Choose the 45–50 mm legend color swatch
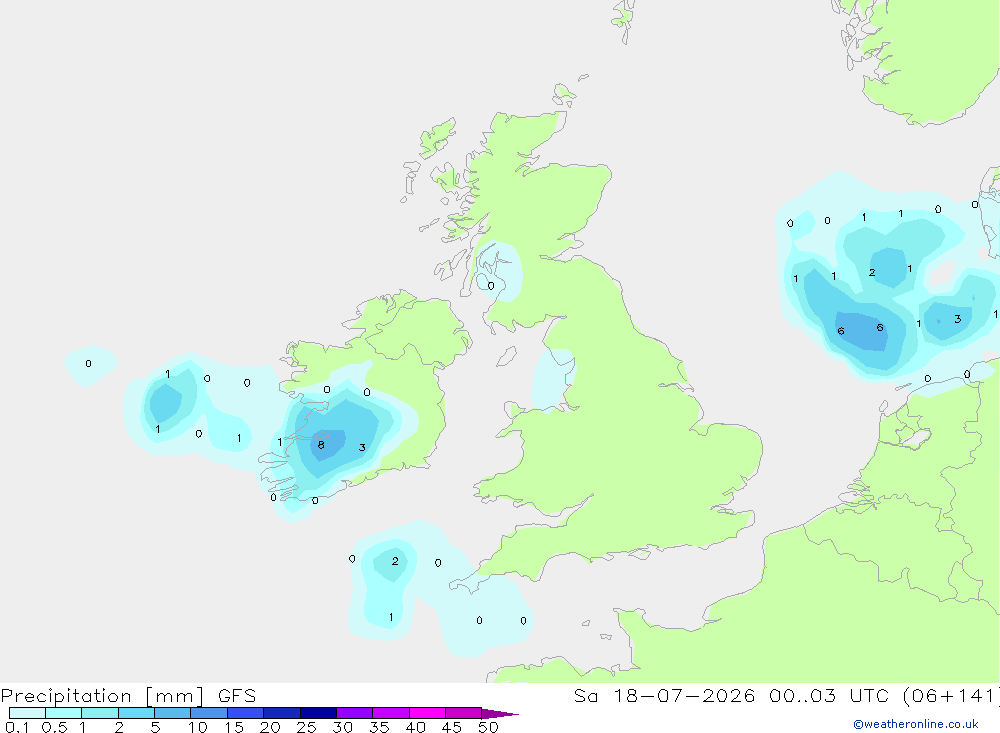 (x=464, y=713)
